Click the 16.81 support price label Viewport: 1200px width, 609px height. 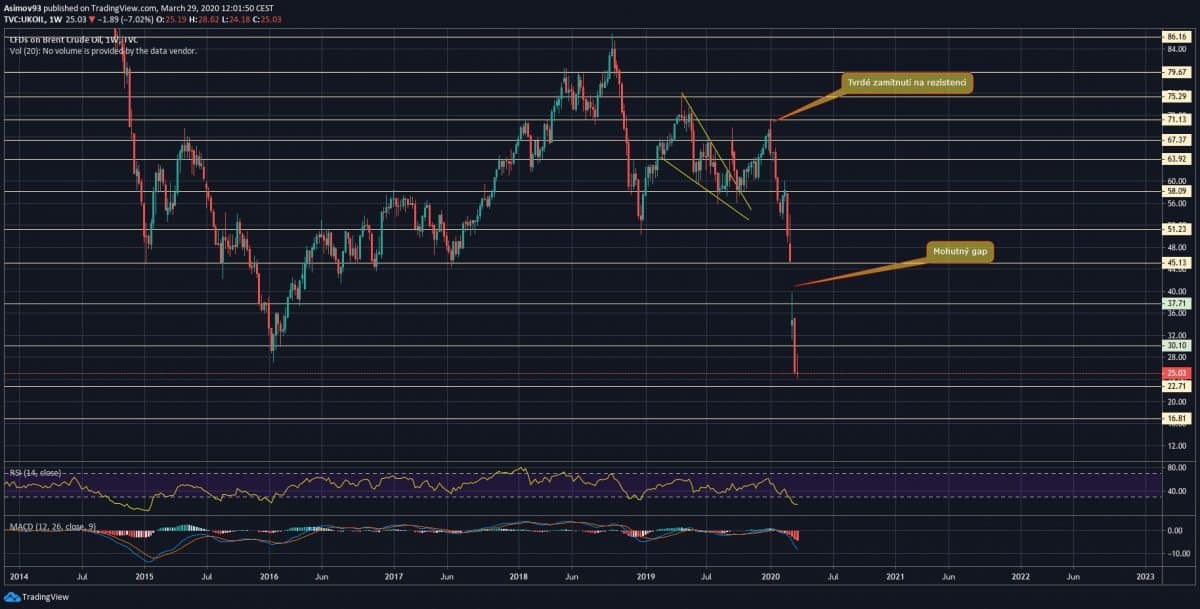1174,419
